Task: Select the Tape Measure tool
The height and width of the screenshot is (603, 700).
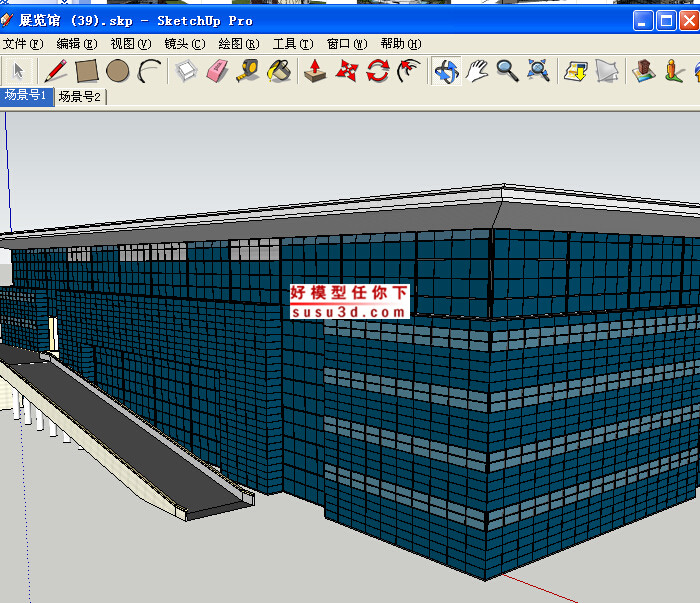Action: click(248, 71)
